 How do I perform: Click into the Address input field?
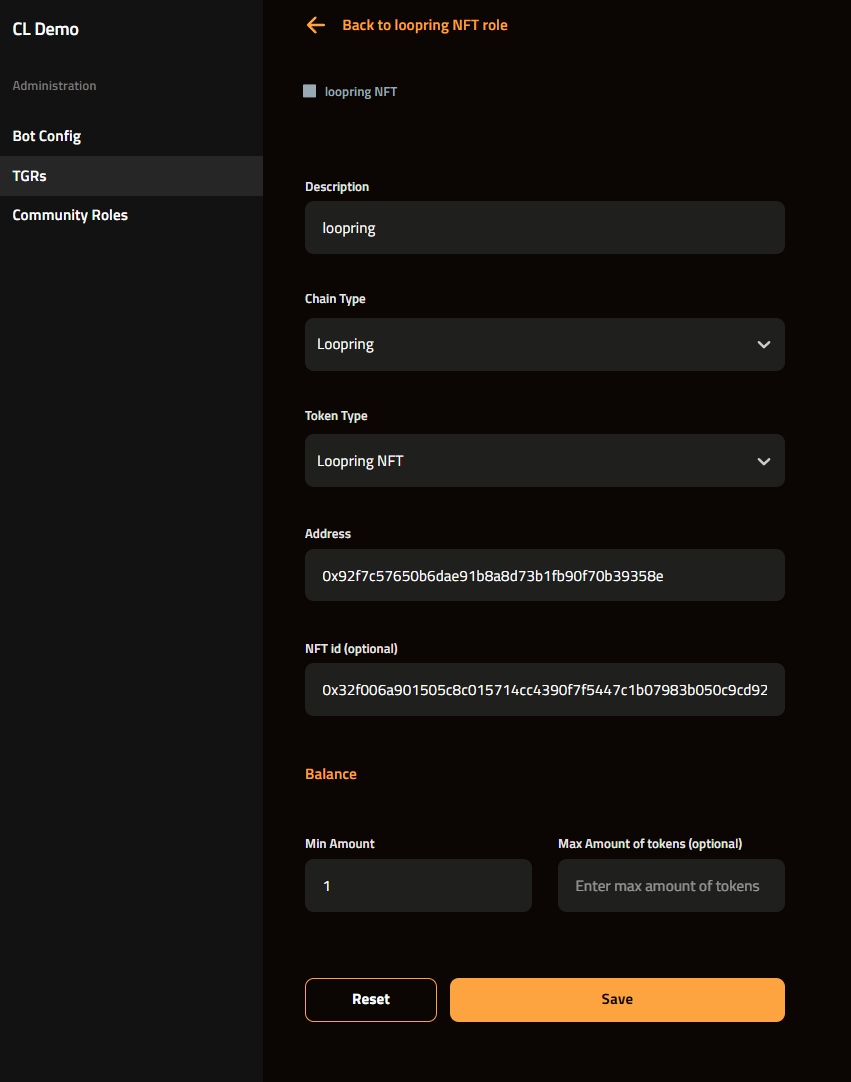point(544,575)
